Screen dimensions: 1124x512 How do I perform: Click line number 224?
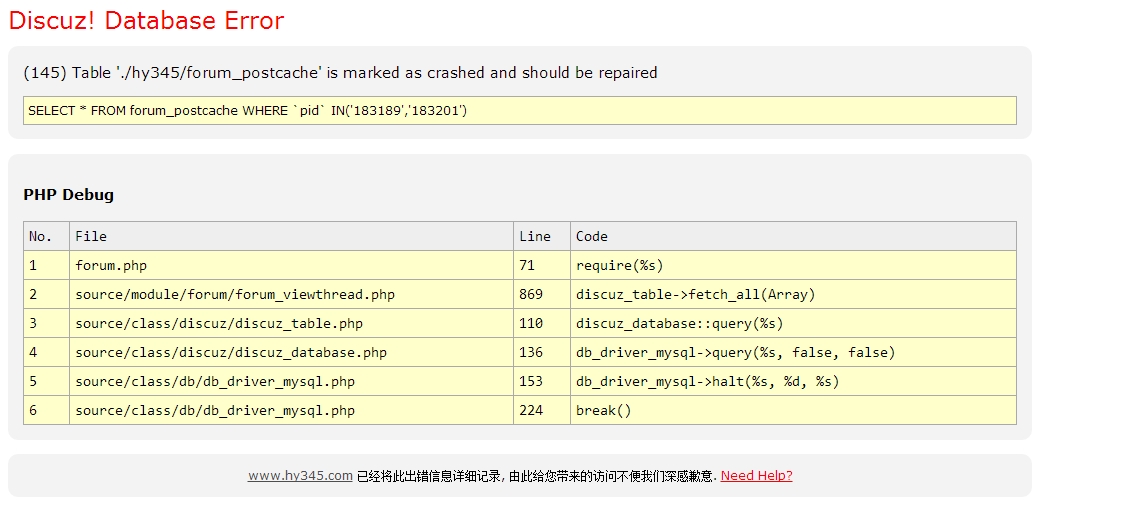pos(542,410)
